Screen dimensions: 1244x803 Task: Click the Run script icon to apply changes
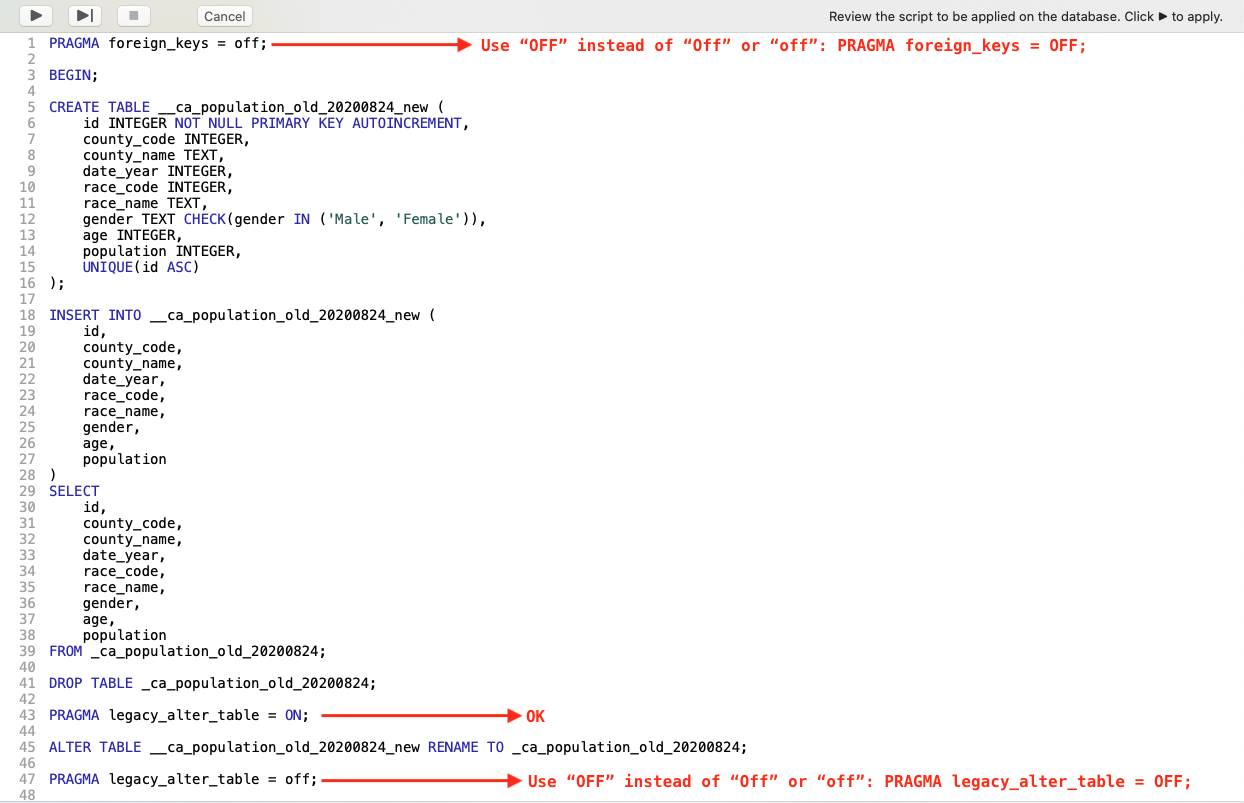click(35, 15)
